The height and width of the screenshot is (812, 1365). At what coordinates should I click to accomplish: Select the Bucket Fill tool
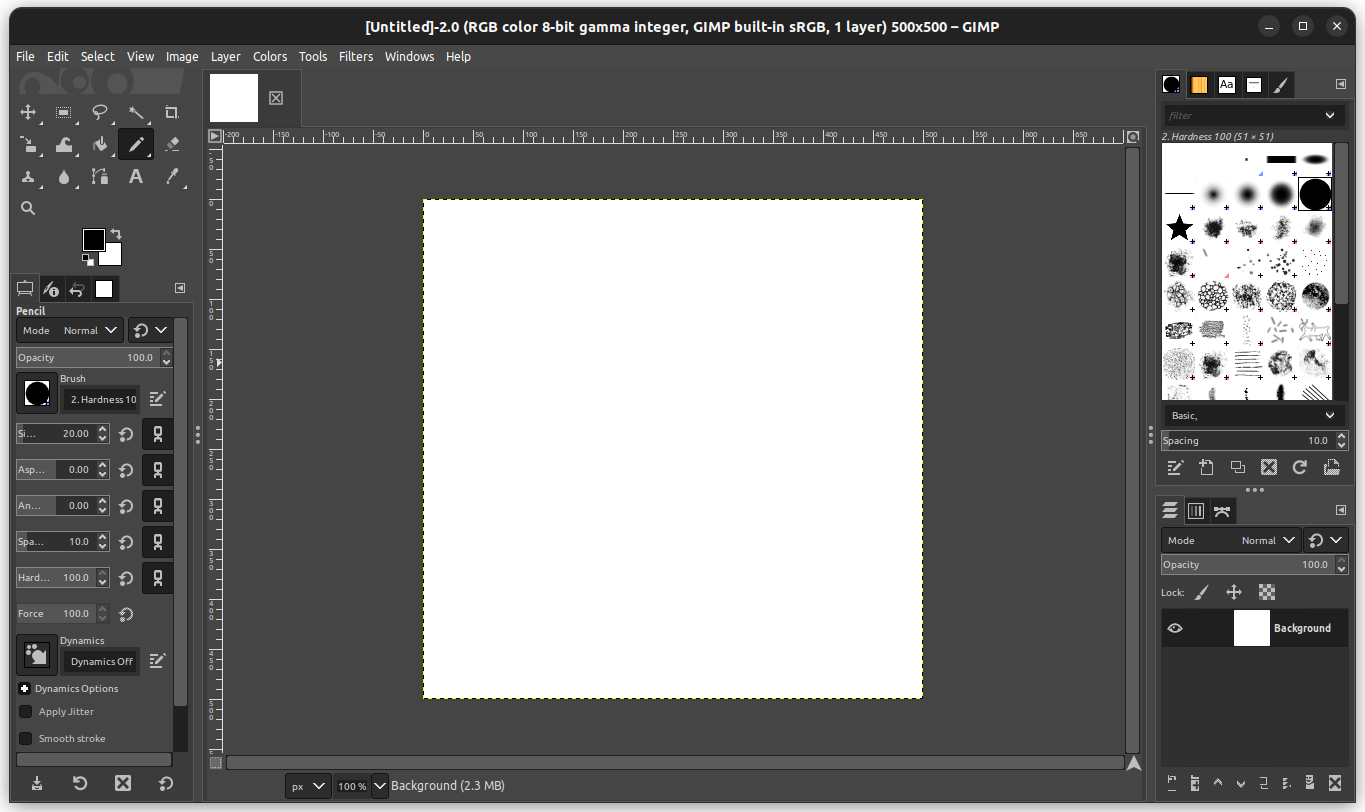100,145
